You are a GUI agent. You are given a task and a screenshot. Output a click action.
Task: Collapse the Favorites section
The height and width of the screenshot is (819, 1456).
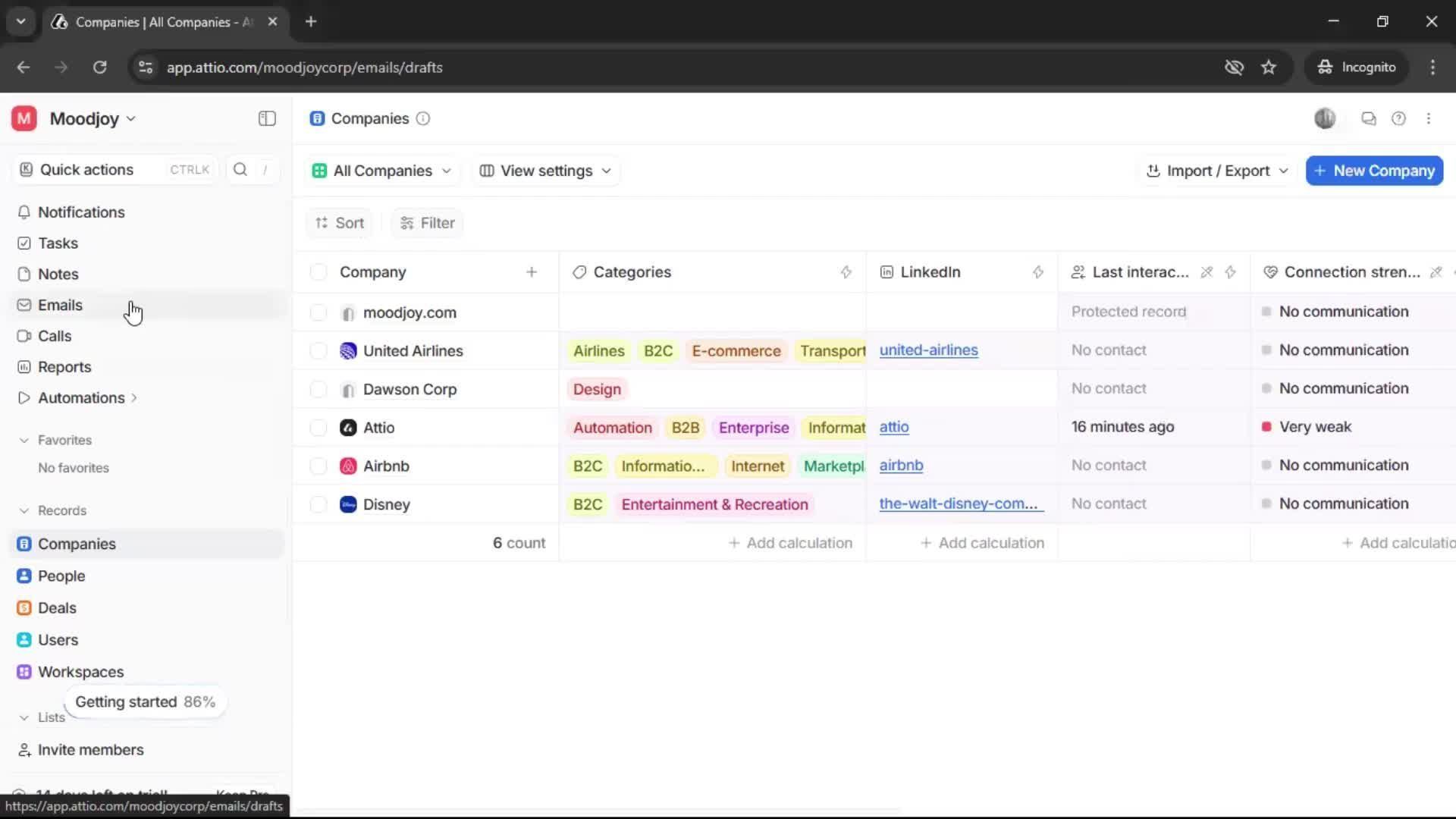24,440
